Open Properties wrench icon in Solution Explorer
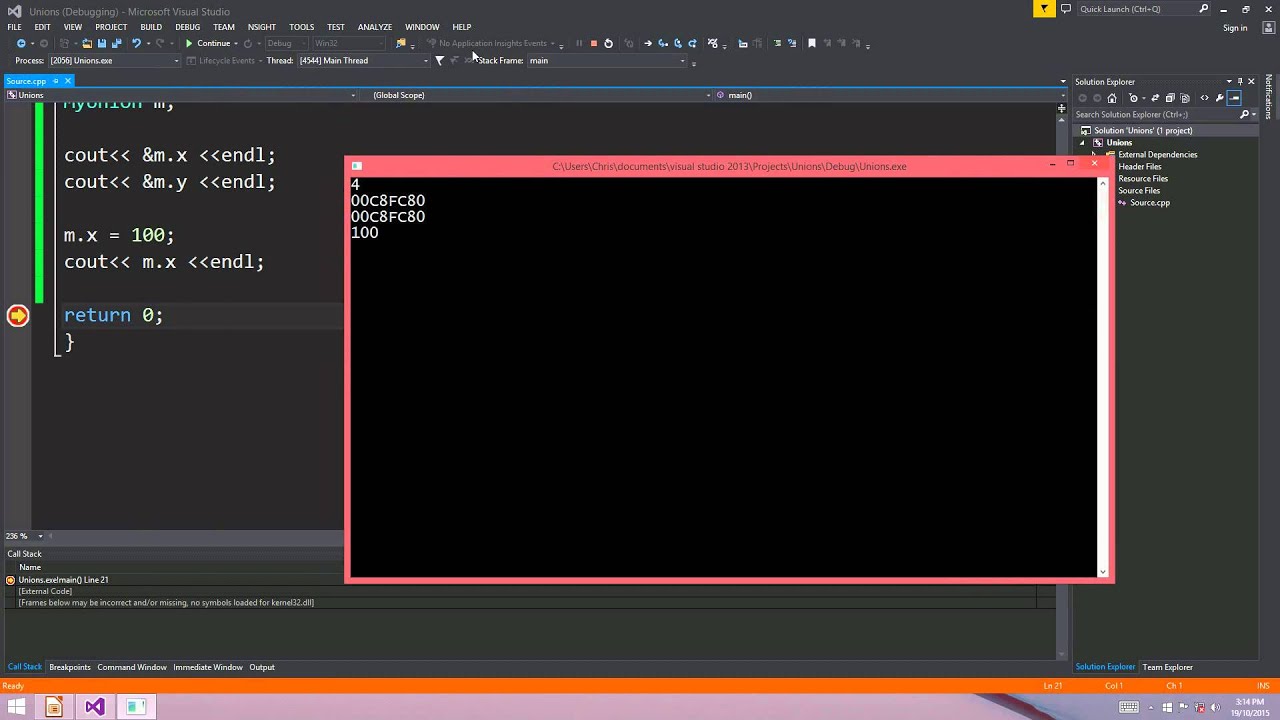 point(1219,98)
